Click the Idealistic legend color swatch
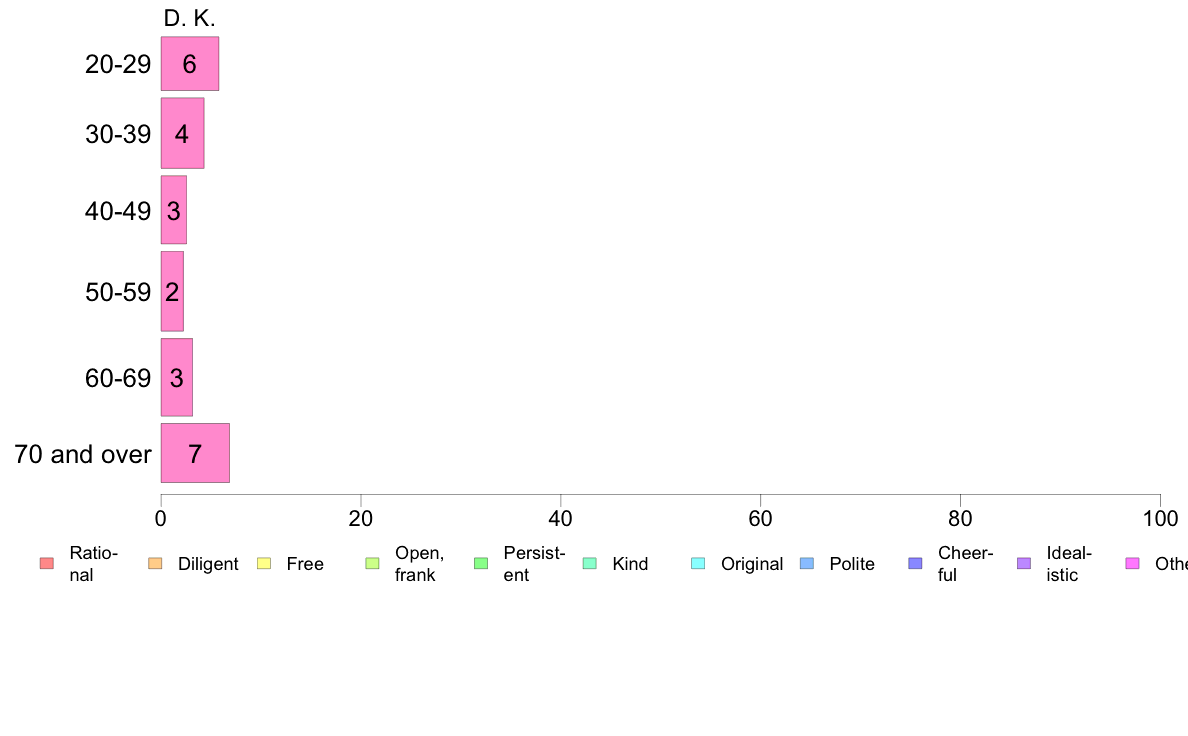 [1024, 563]
